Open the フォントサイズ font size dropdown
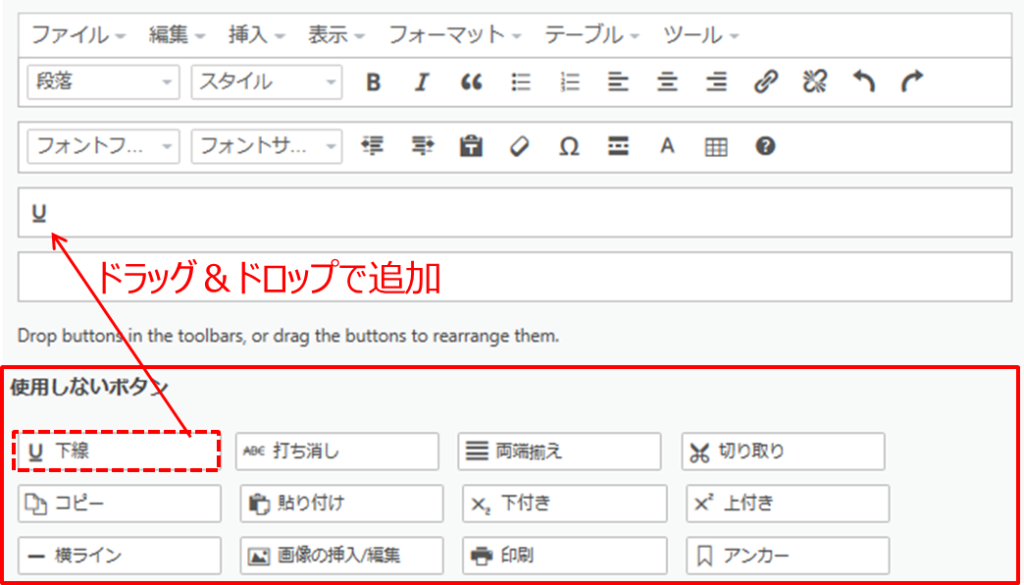1024x585 pixels. click(x=266, y=147)
